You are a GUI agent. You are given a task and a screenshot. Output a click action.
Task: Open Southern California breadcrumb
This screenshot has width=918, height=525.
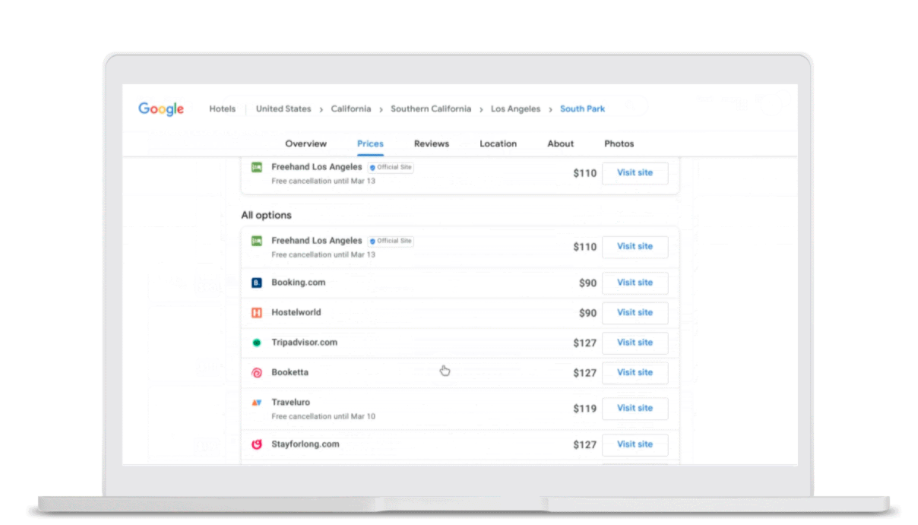click(x=431, y=109)
